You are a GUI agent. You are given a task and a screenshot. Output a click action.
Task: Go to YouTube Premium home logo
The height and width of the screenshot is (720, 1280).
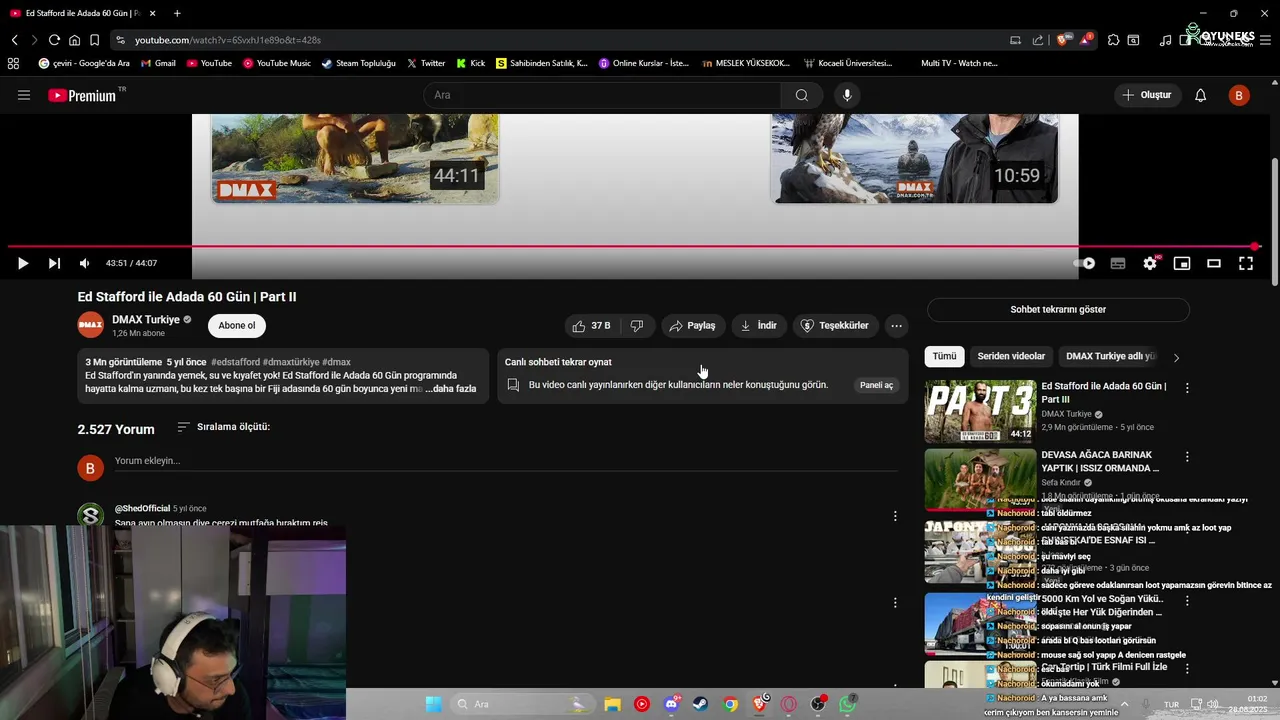pyautogui.click(x=83, y=95)
